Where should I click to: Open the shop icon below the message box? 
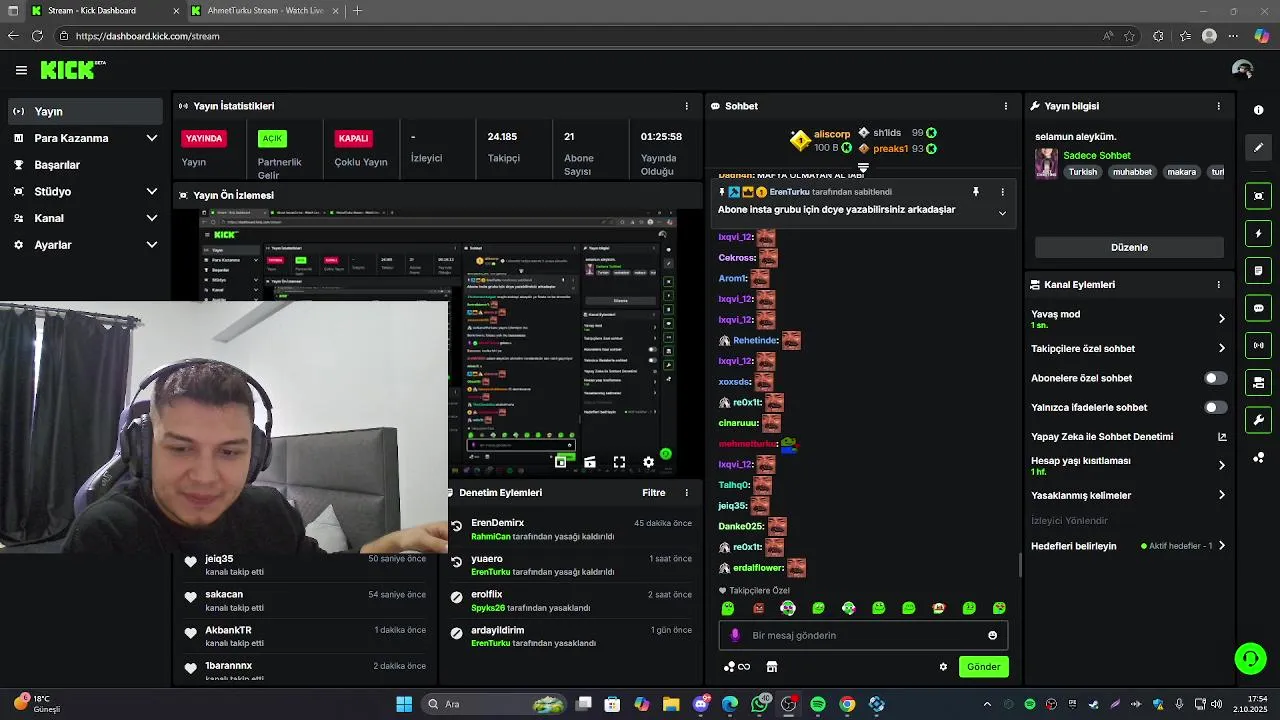[x=772, y=667]
